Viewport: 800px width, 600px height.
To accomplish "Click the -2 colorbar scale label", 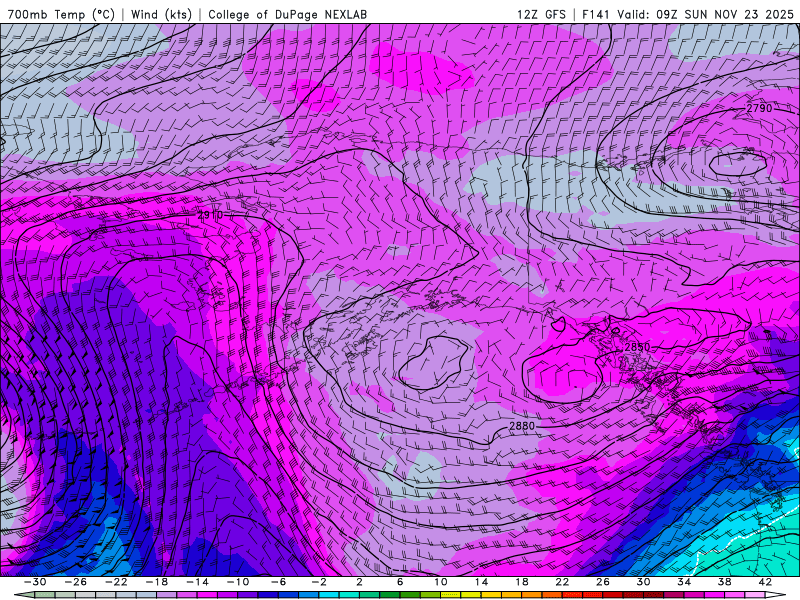I will tap(319, 582).
